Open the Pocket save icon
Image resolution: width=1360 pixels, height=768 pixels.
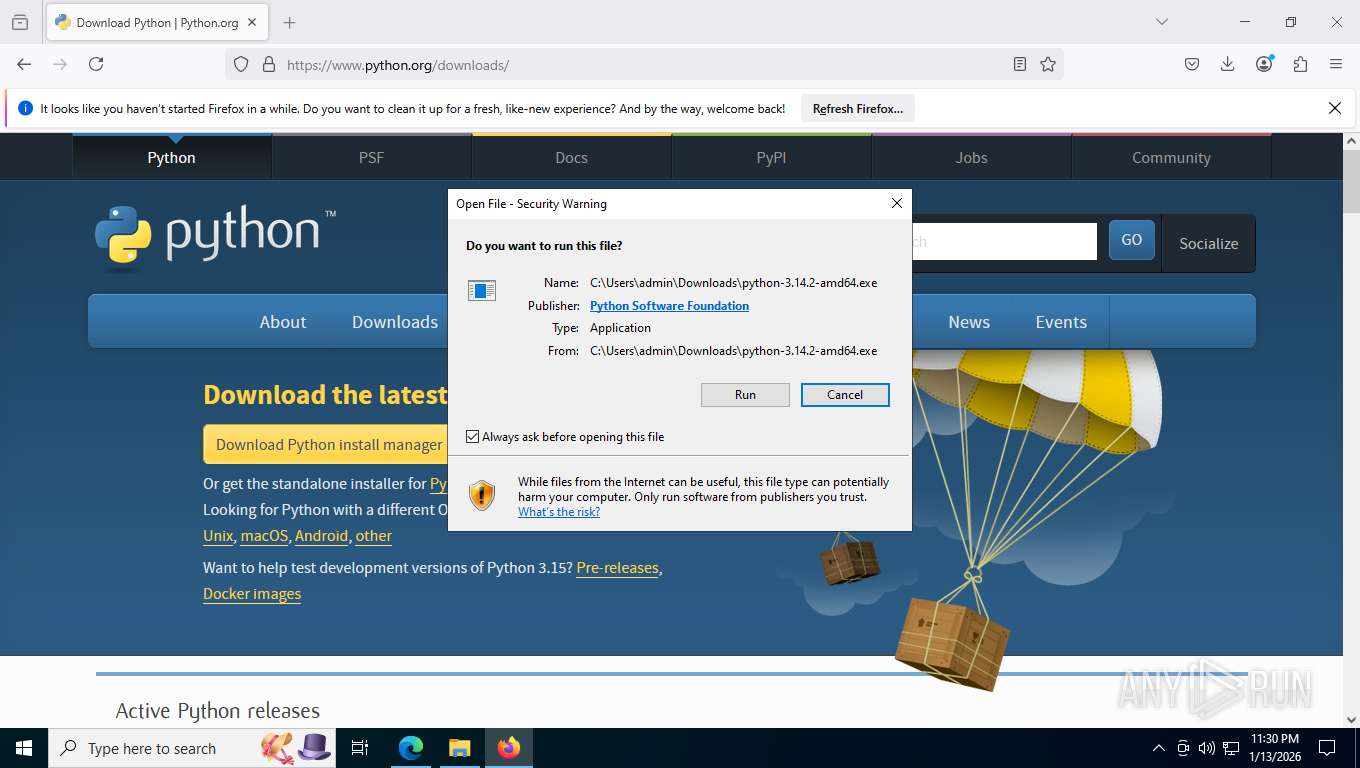tap(1192, 64)
